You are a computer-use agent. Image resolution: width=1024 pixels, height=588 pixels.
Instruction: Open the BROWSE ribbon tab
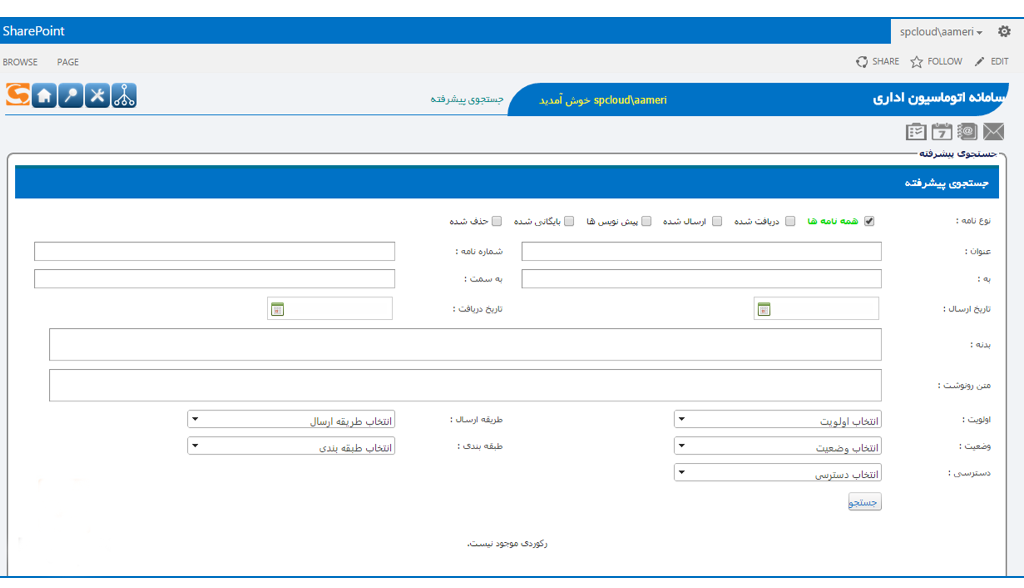20,62
